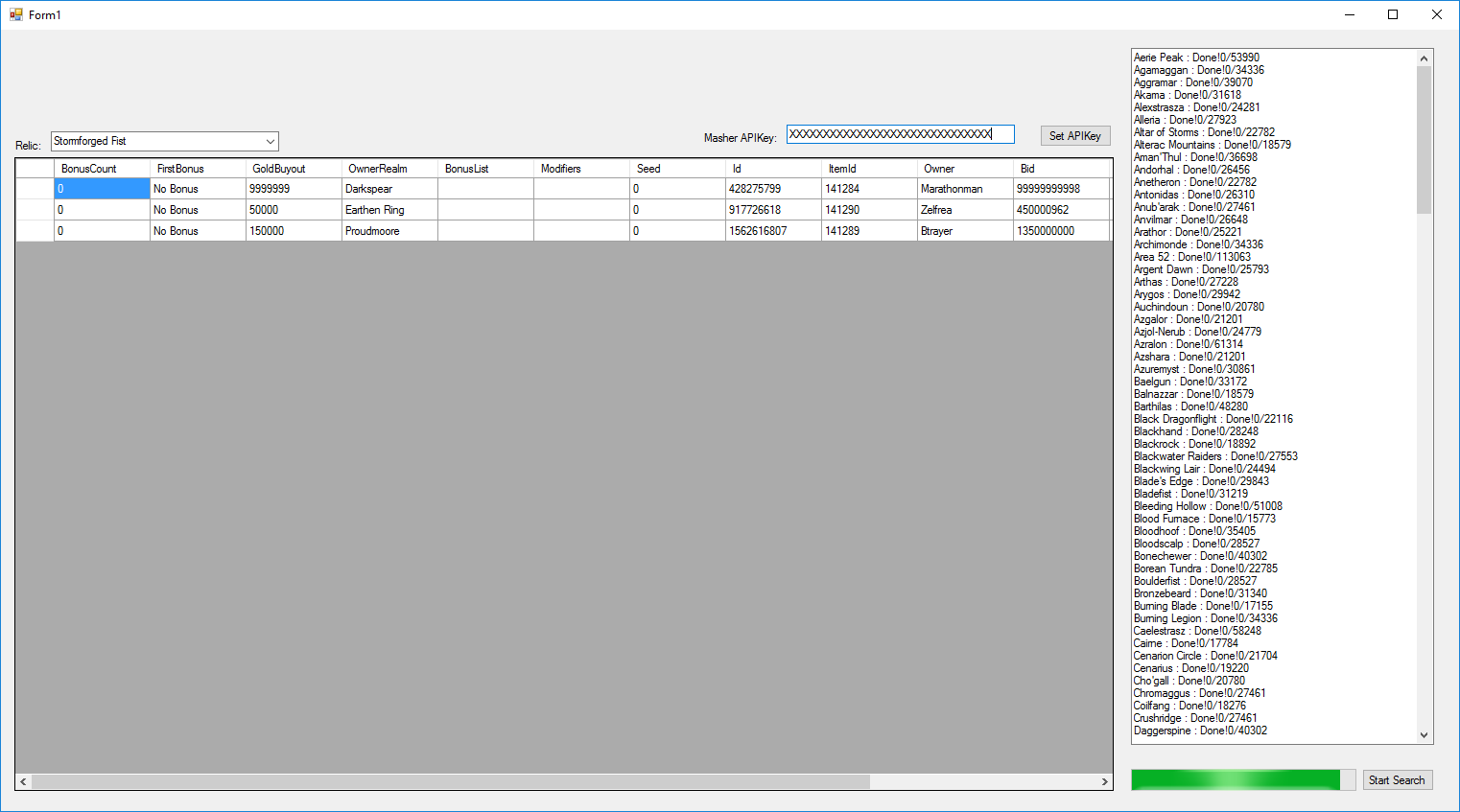Click the log list's vertical scrollbar thumb
This screenshot has height=812, width=1460.
pyautogui.click(x=1424, y=140)
